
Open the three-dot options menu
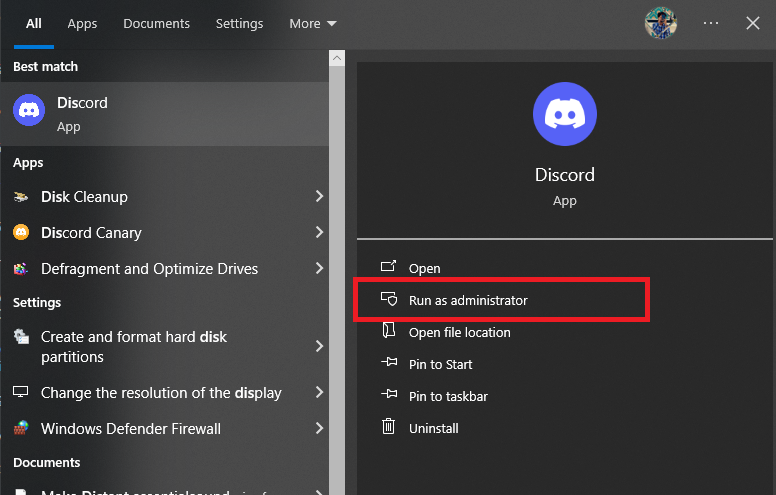coord(711,23)
